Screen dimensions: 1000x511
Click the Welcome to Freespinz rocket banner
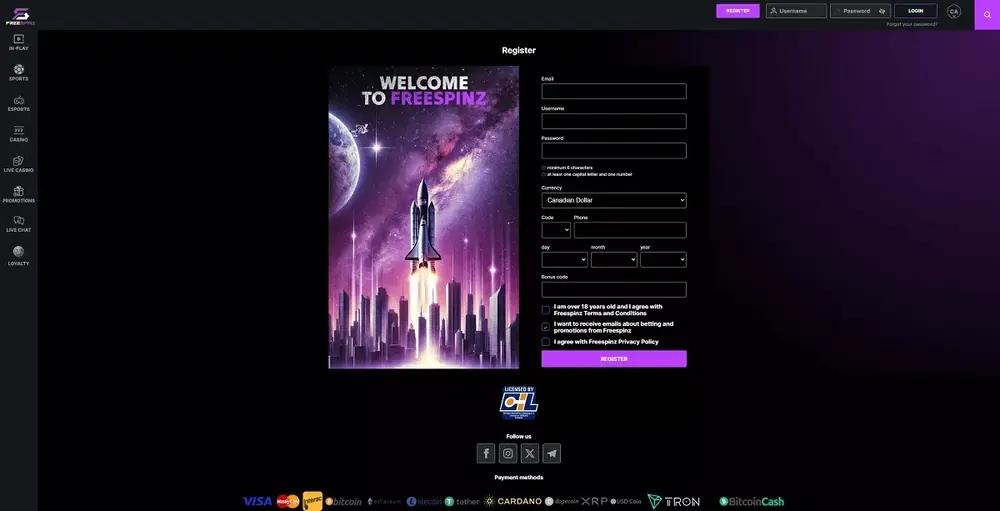[423, 218]
